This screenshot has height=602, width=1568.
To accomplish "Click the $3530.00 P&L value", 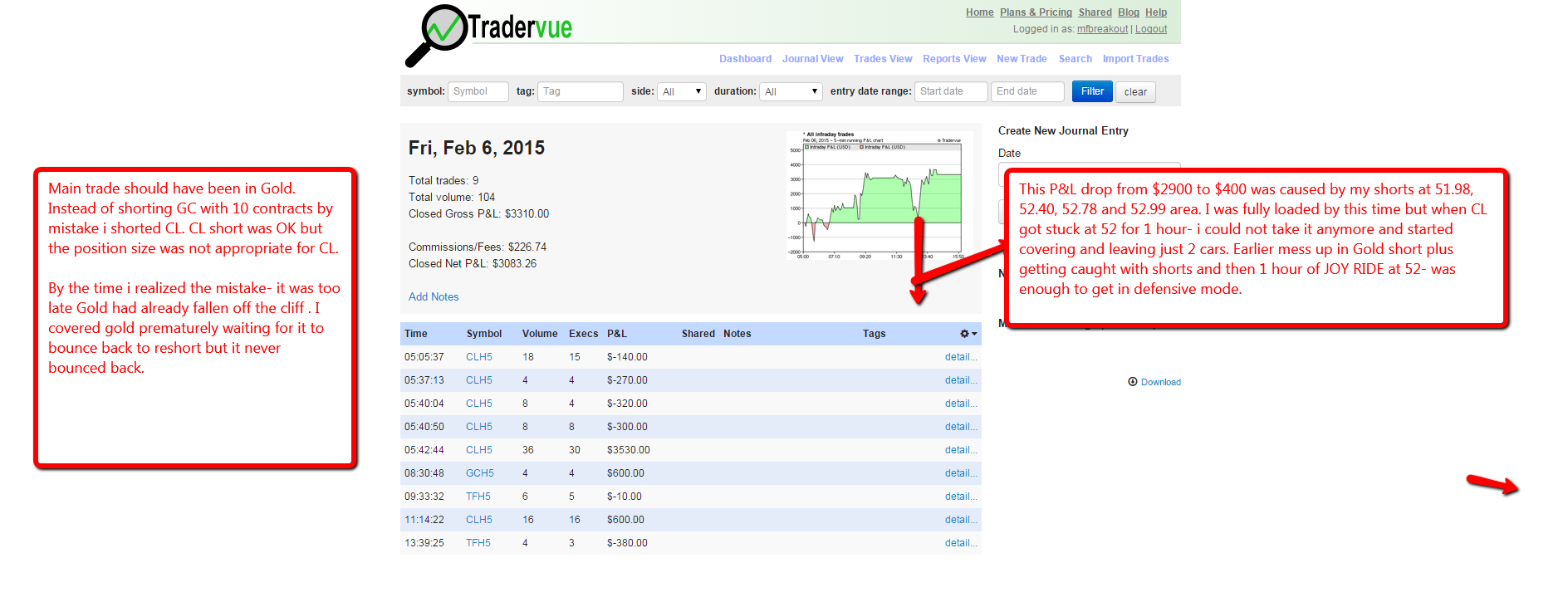I will pyautogui.click(x=629, y=450).
